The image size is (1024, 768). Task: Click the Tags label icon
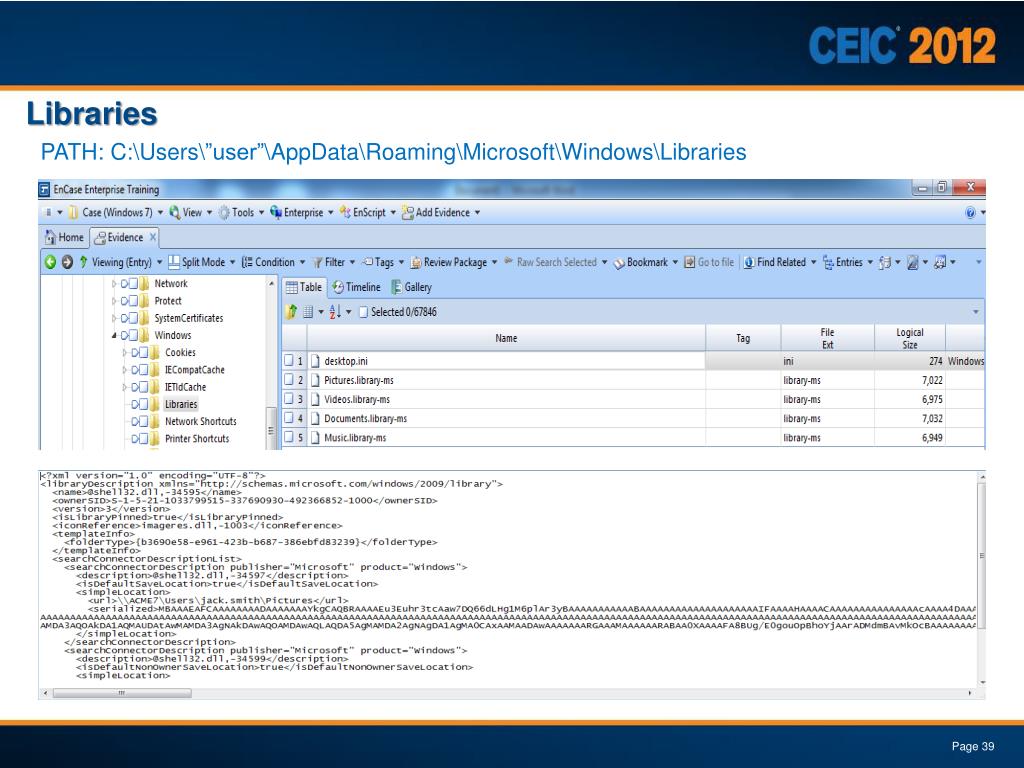click(x=368, y=262)
